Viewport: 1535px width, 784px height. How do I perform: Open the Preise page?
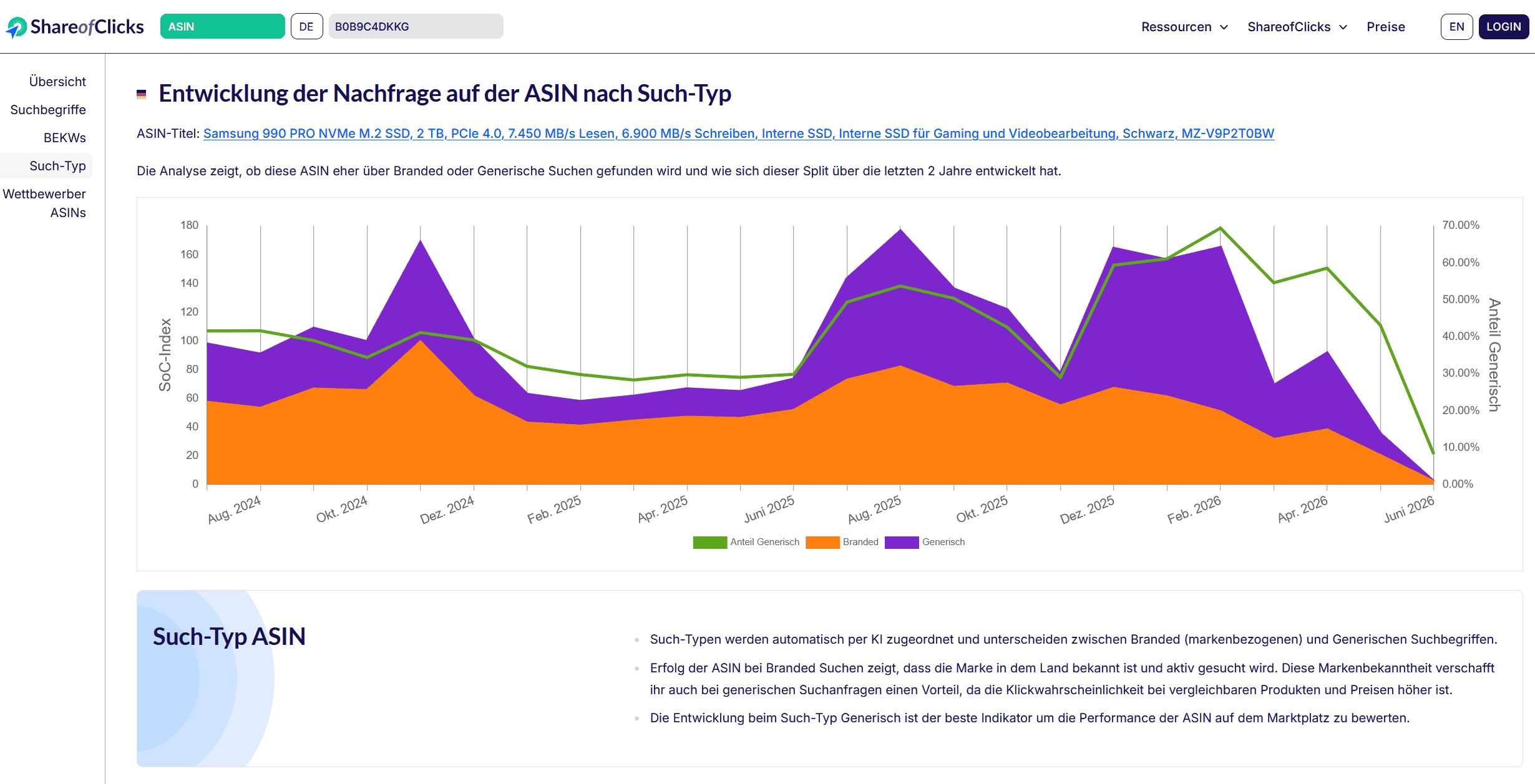click(x=1386, y=27)
